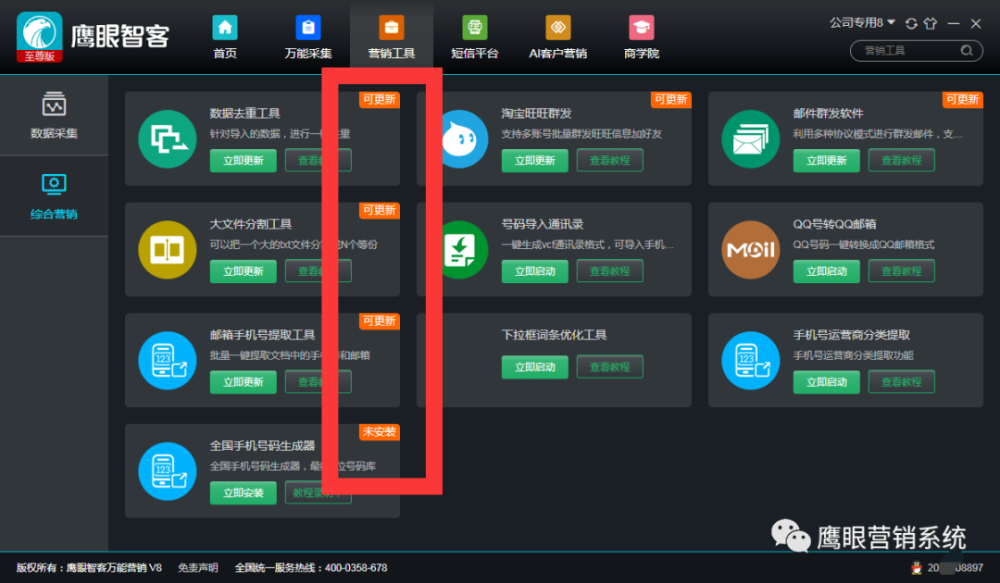Click the 大文件分割工具 yellow icon
Viewport: 1000px width, 583px height.
(168, 250)
